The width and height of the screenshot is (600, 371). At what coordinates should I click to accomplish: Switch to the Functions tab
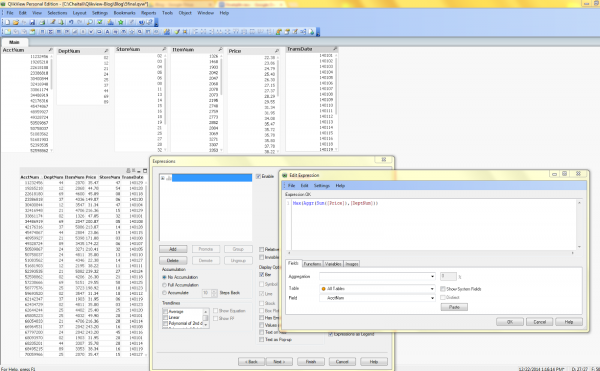(312, 264)
